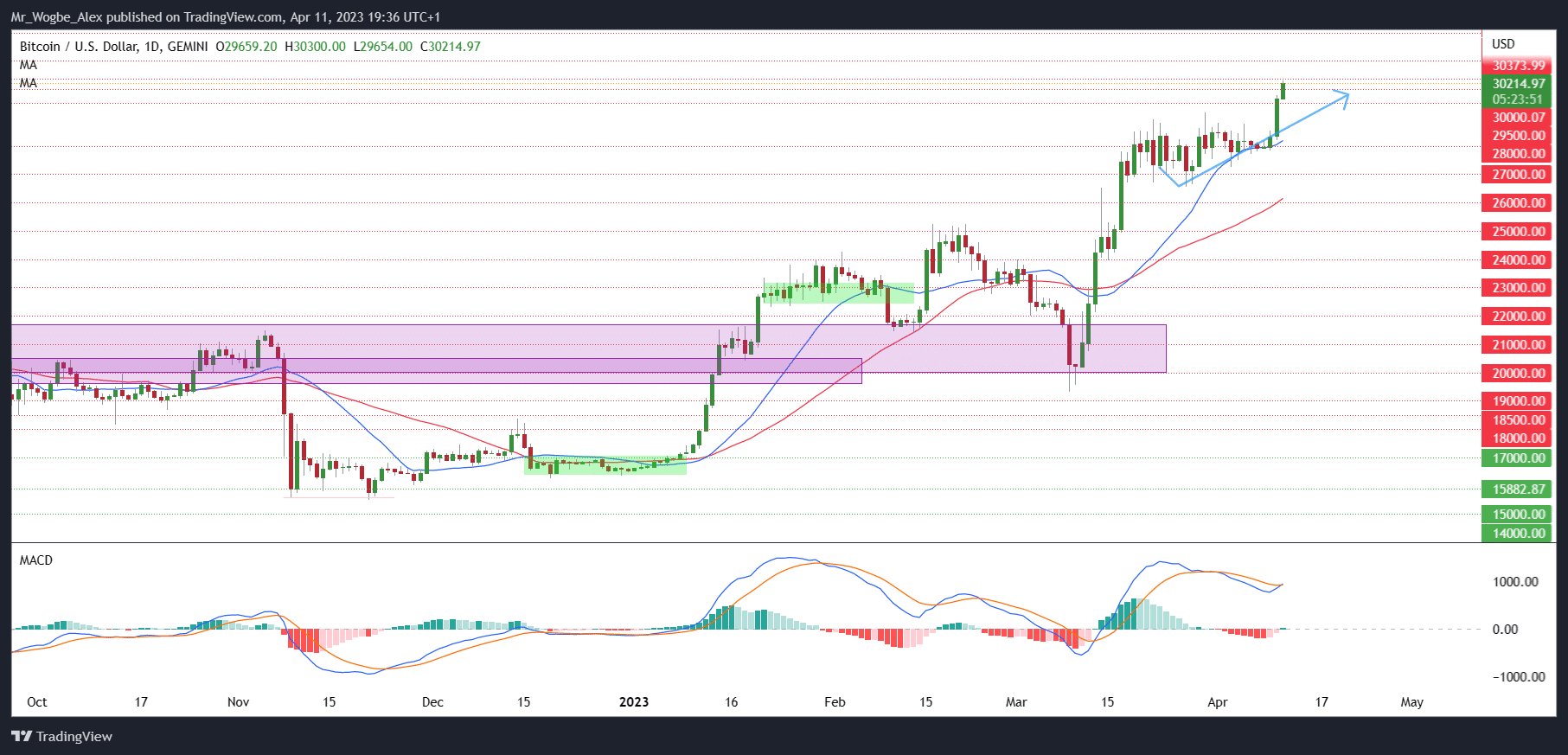Click the 25000.00 price level label
The width and height of the screenshot is (1568, 755).
point(1517,232)
